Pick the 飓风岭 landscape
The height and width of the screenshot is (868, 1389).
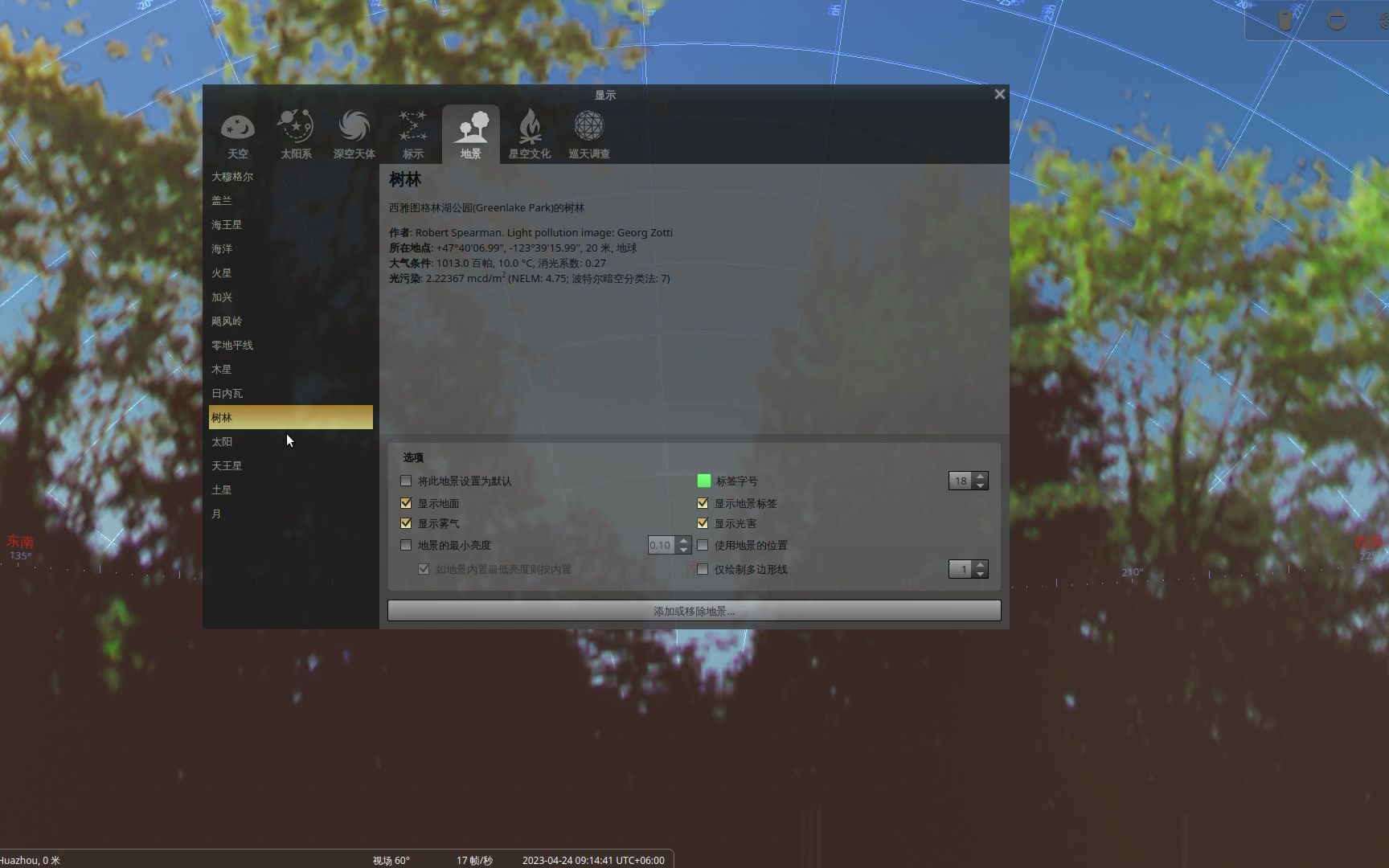pos(291,321)
